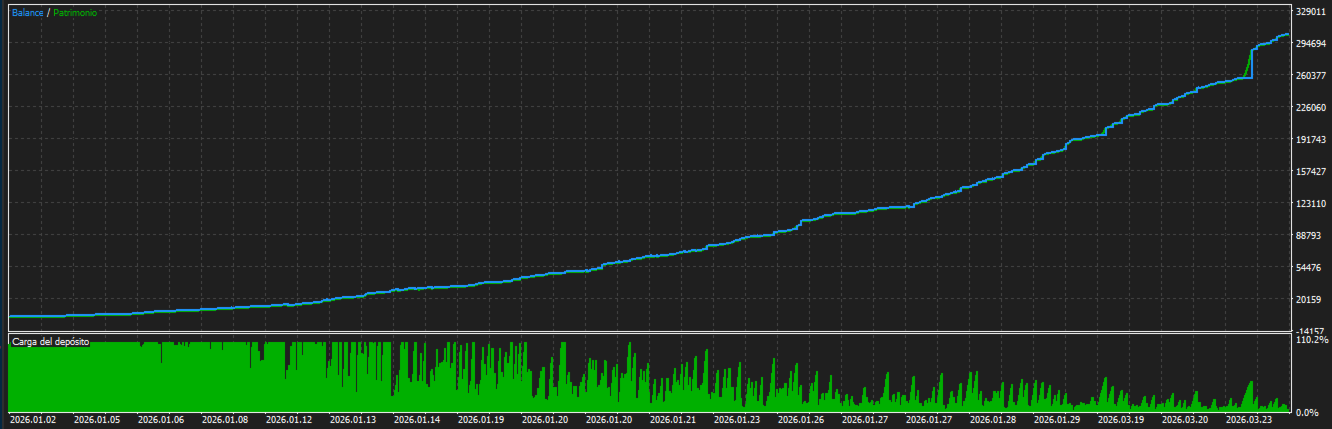1332x429 pixels.
Task: Select the 191743 axis value
Action: pyautogui.click(x=1309, y=140)
